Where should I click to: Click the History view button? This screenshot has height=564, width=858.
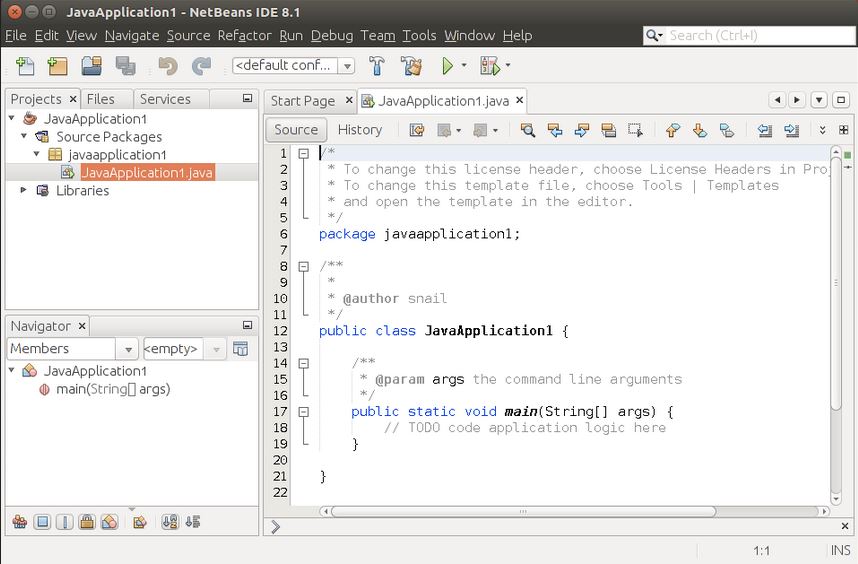[x=360, y=130]
